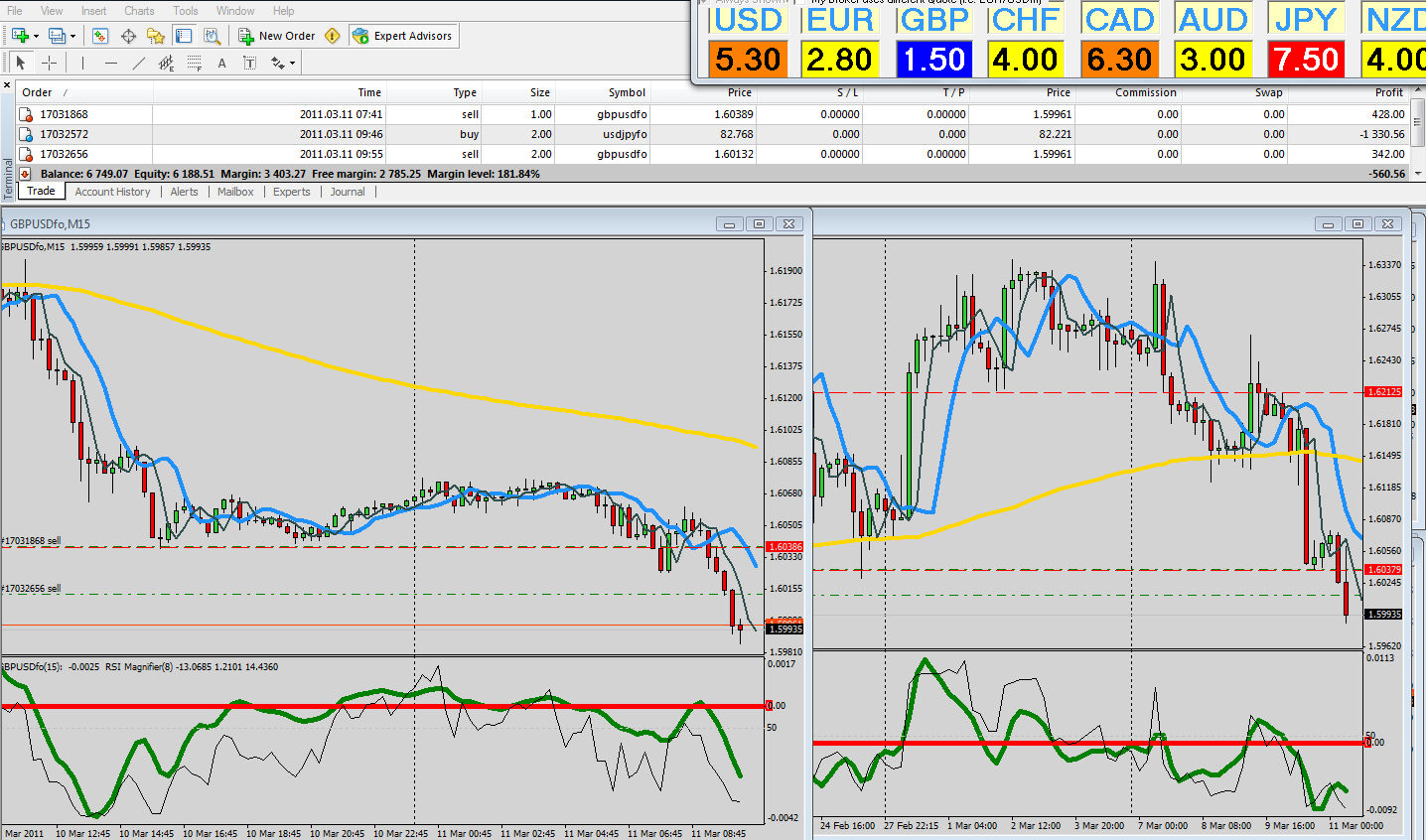Switch to the Alerts tab
Image resolution: width=1426 pixels, height=840 pixels.
184,192
